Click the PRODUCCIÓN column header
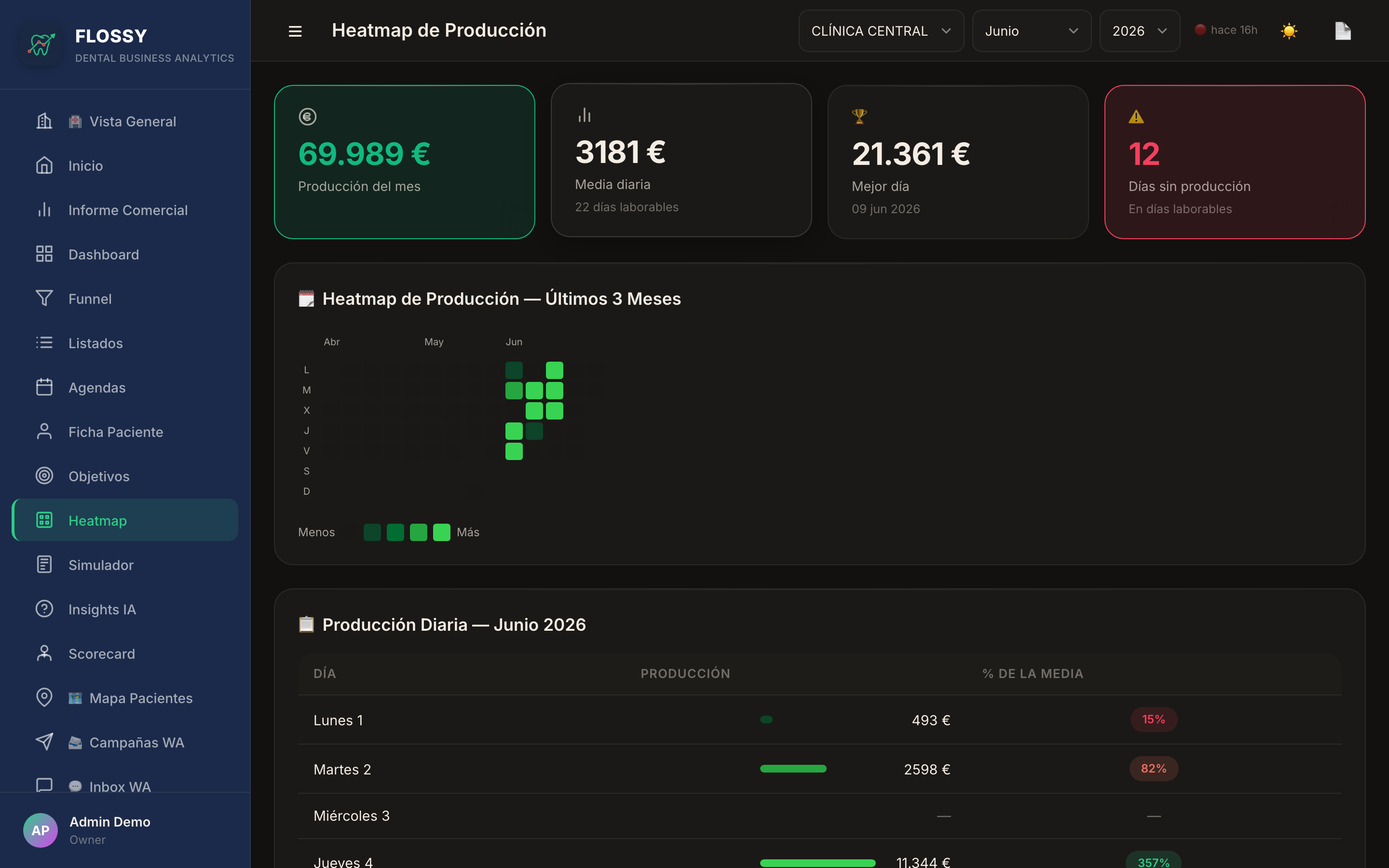The image size is (1389, 868). pos(685,673)
